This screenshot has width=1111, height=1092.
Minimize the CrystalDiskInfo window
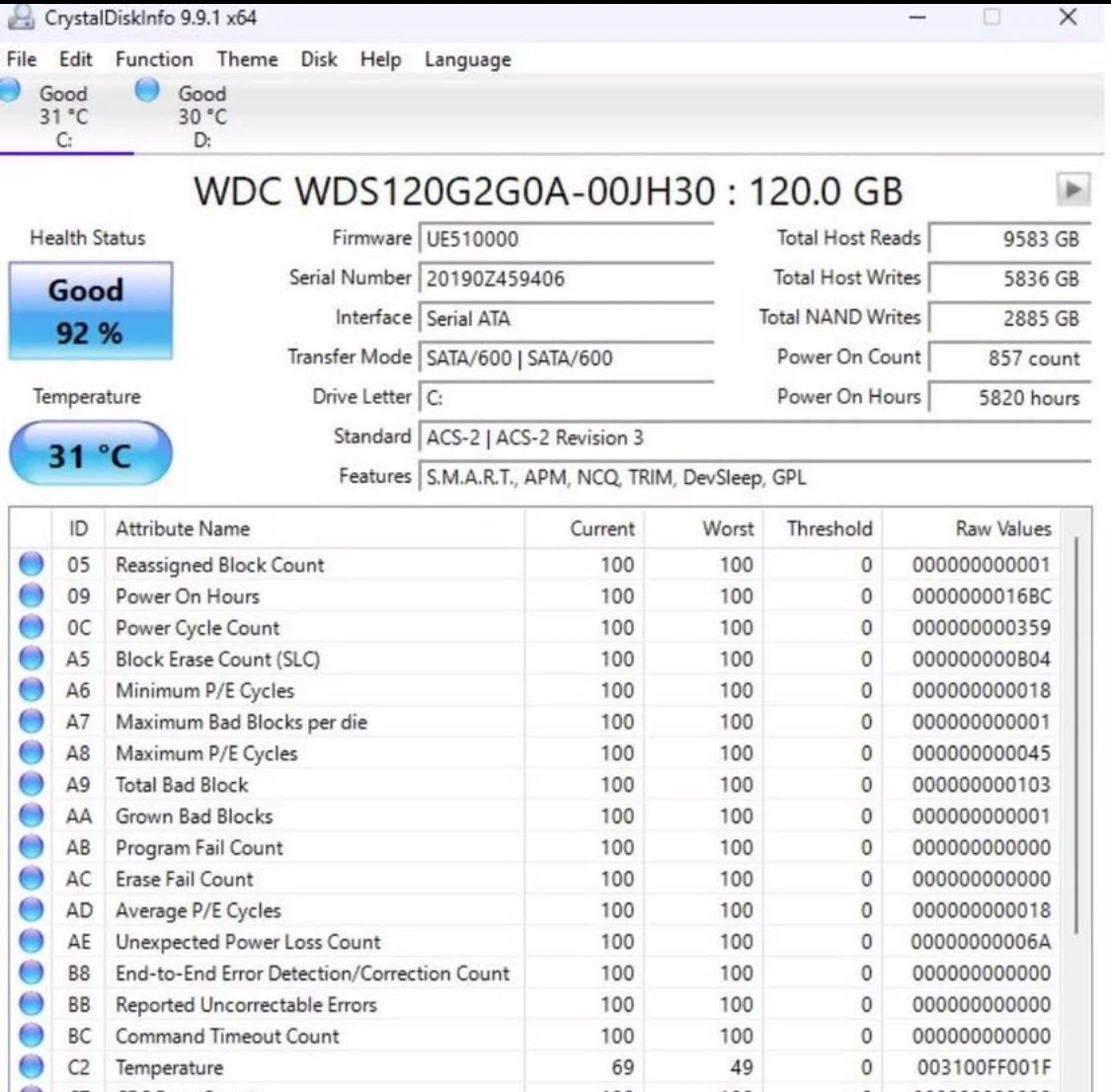click(x=917, y=17)
